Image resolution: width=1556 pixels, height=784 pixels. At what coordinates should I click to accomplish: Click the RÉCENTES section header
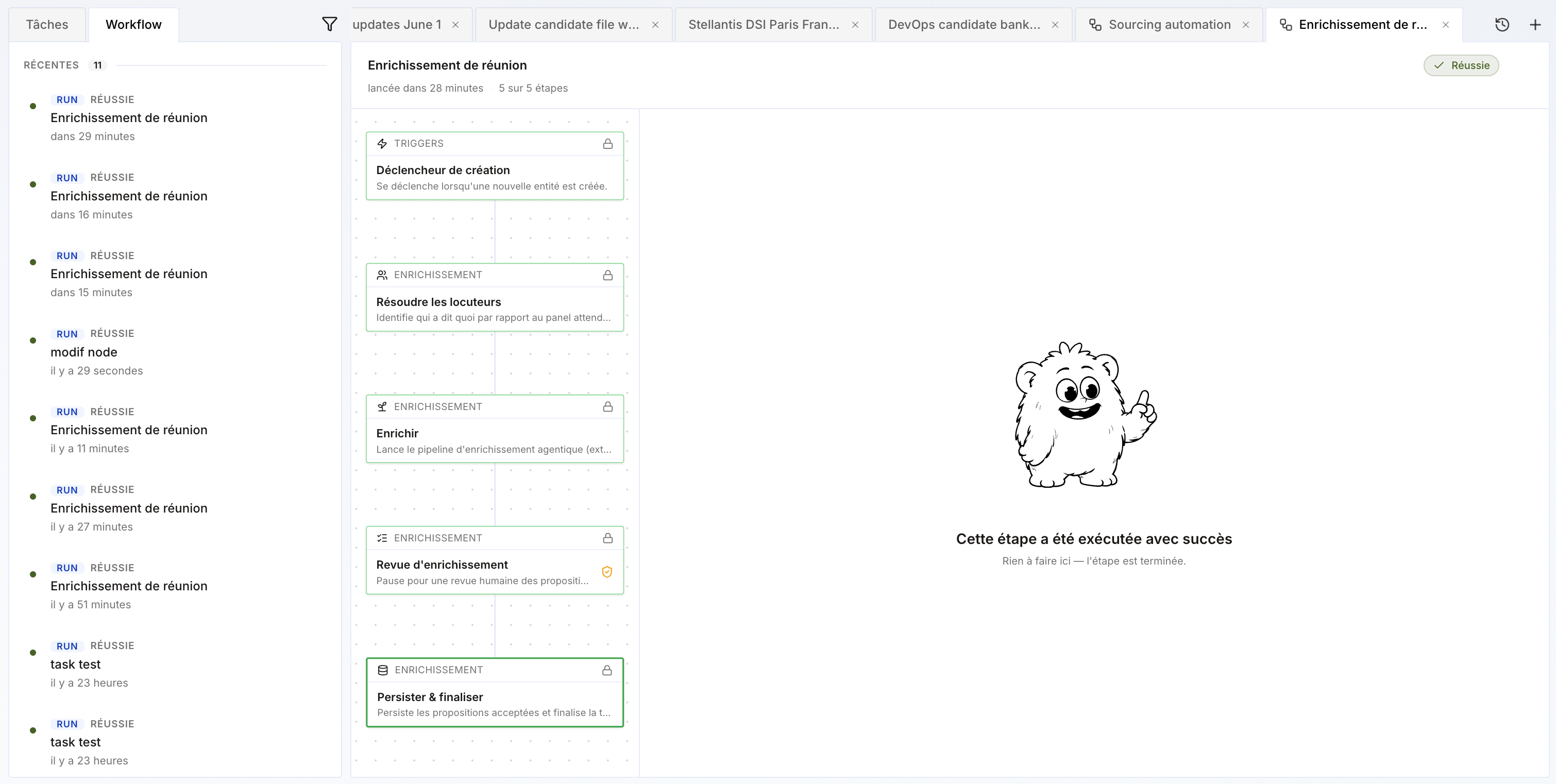pyautogui.click(x=50, y=65)
